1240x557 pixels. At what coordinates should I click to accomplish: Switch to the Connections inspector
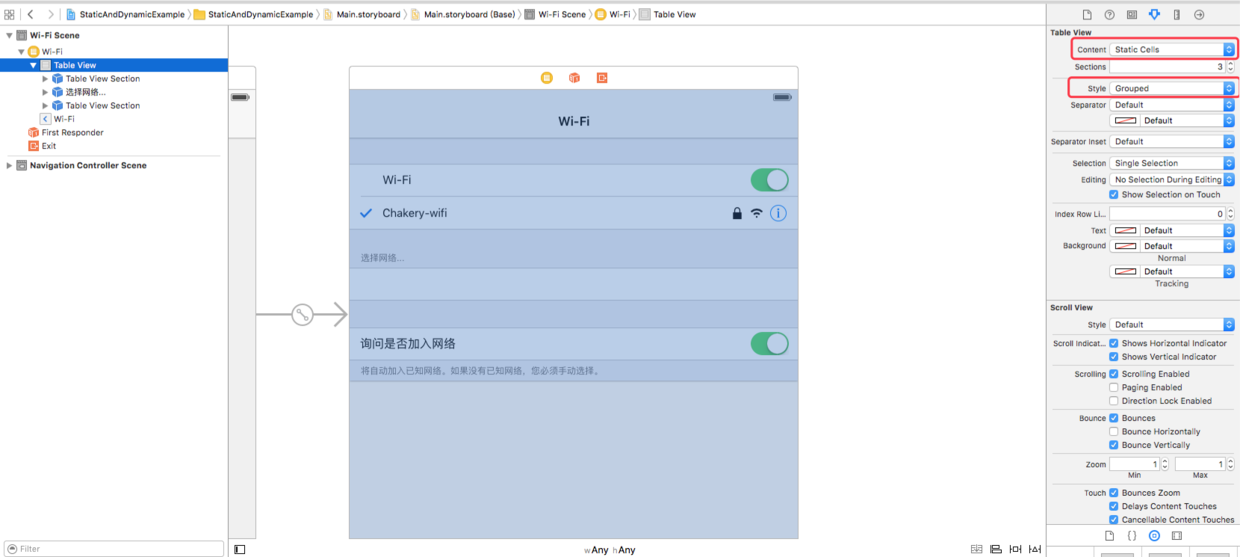1199,15
